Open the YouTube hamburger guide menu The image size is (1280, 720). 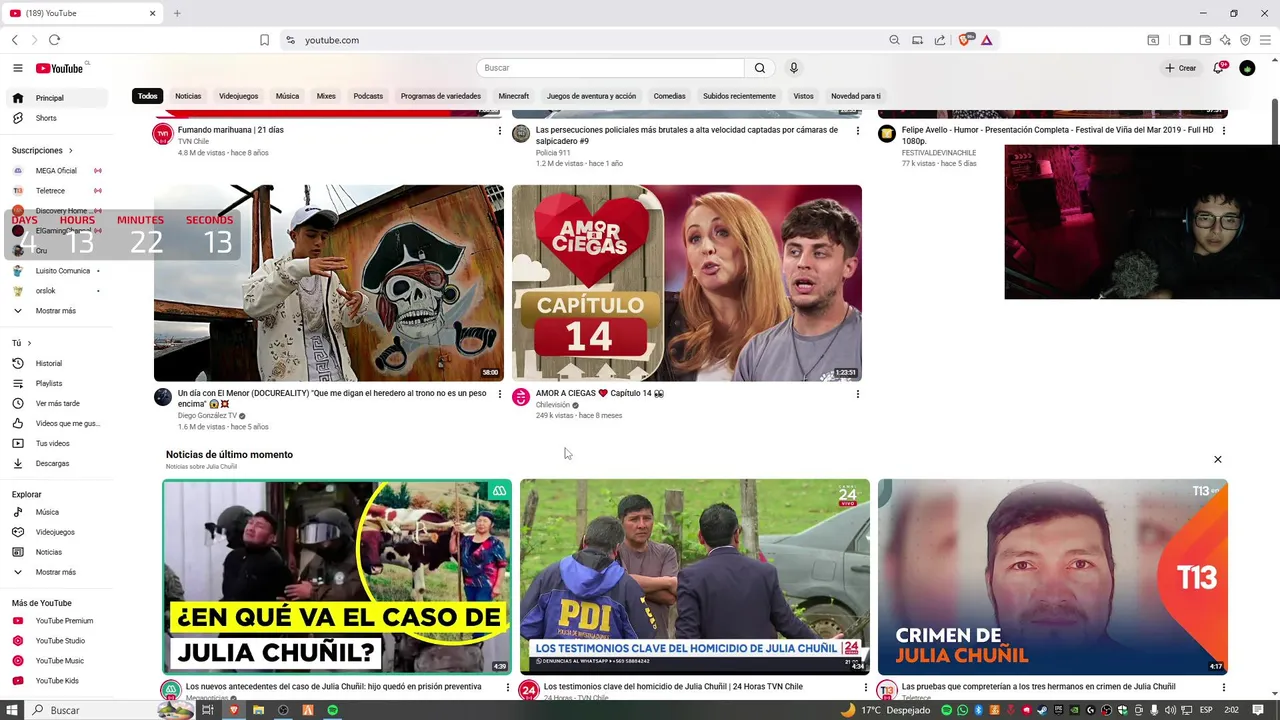(x=18, y=68)
